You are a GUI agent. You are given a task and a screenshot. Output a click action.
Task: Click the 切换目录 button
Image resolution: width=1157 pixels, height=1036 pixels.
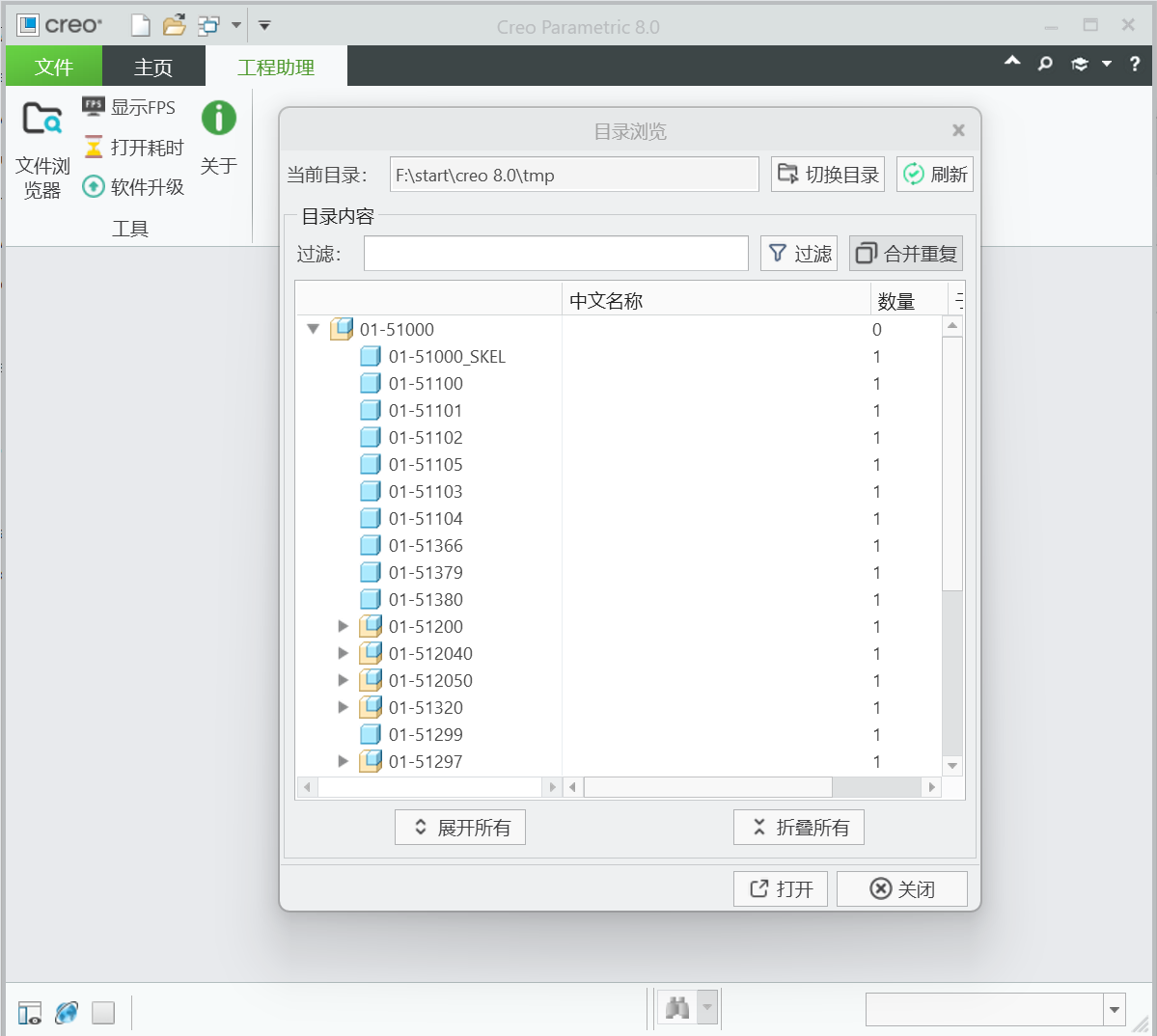pyautogui.click(x=828, y=175)
